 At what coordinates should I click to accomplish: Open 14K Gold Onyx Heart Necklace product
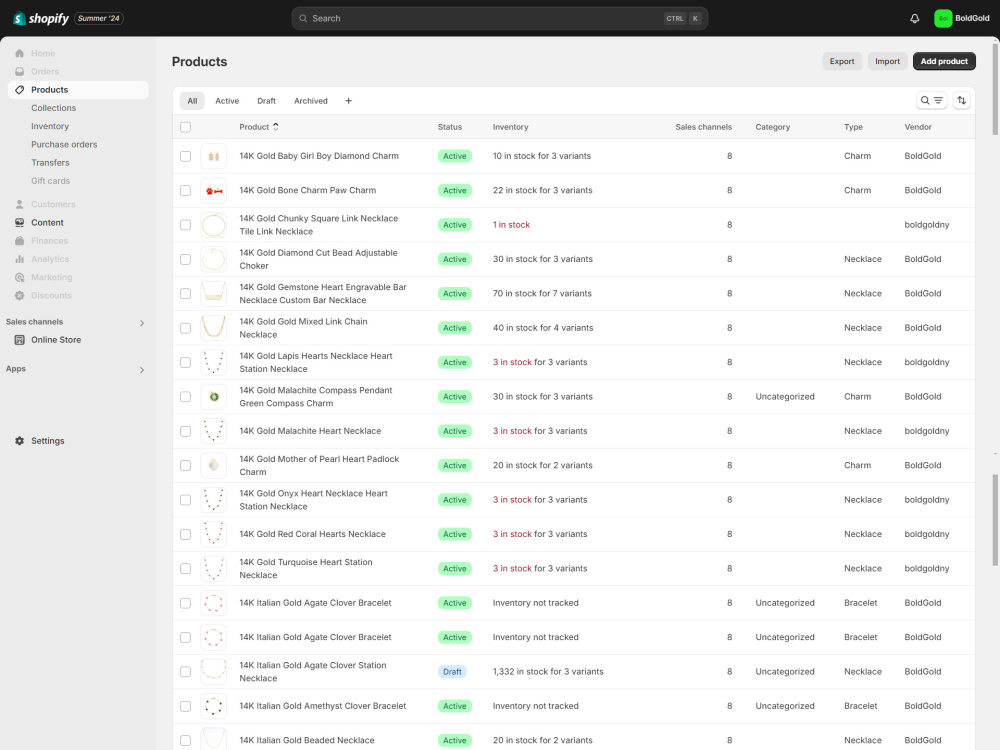point(313,500)
